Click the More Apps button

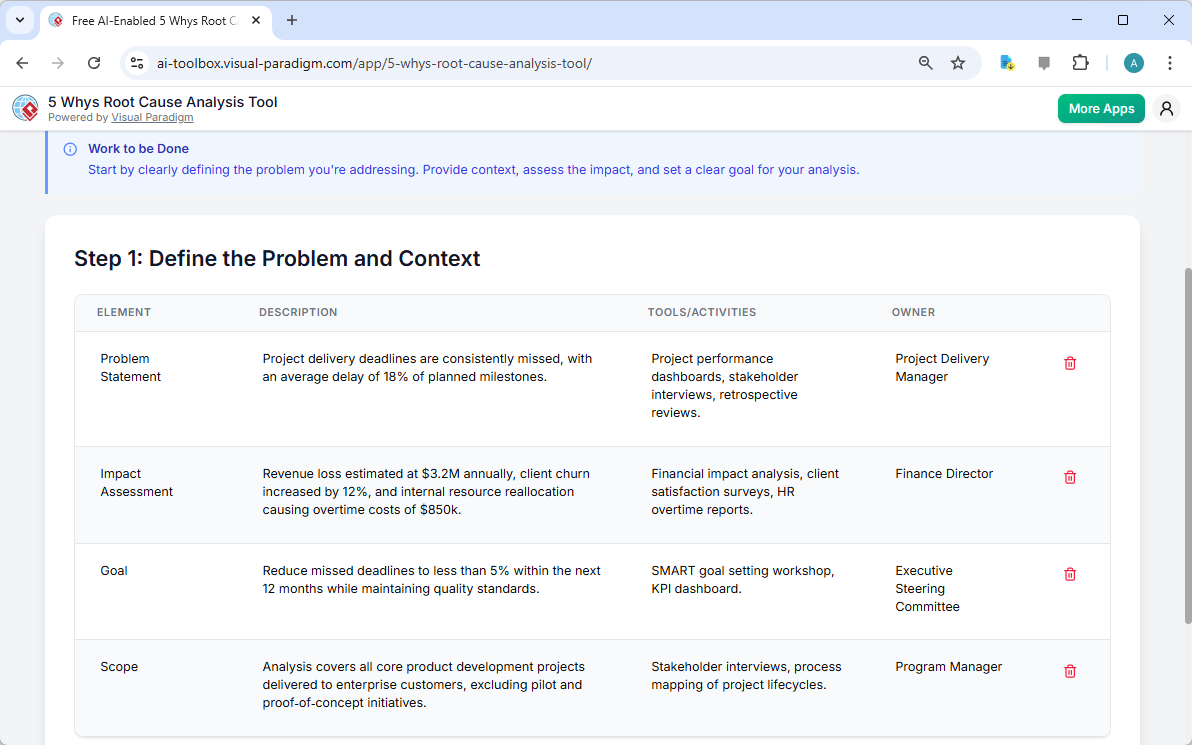tap(1101, 108)
